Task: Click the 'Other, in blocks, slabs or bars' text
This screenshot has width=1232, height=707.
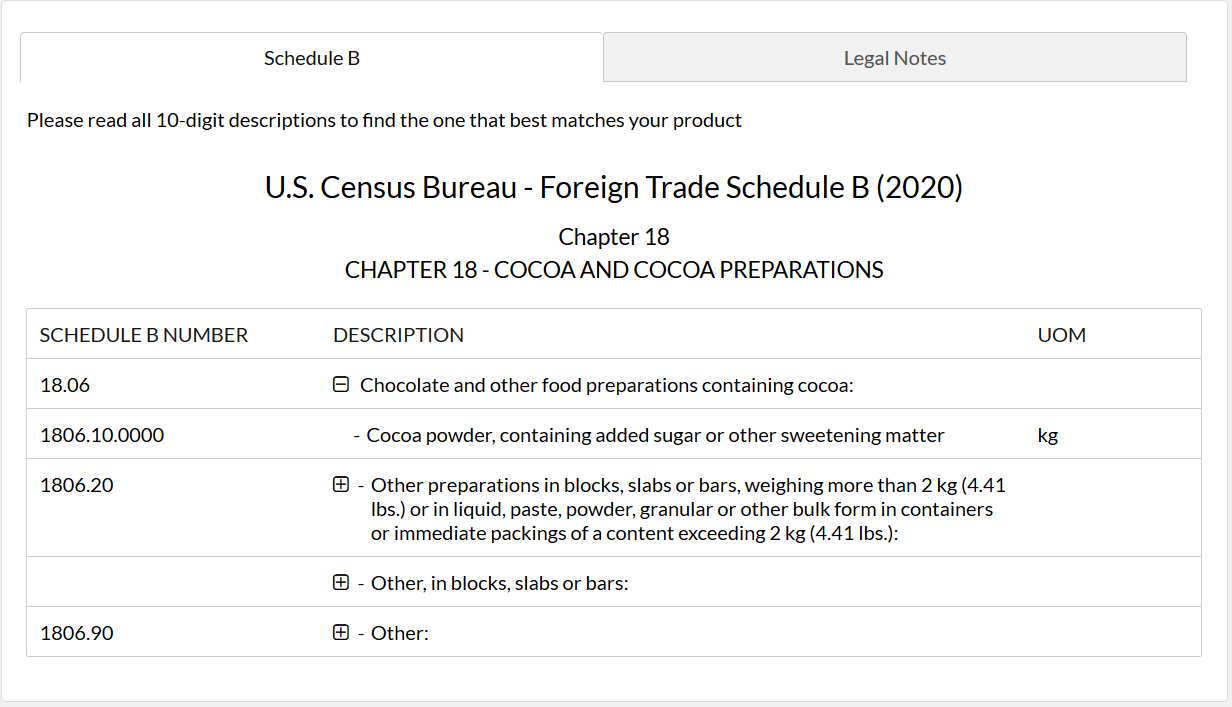Action: 500,583
